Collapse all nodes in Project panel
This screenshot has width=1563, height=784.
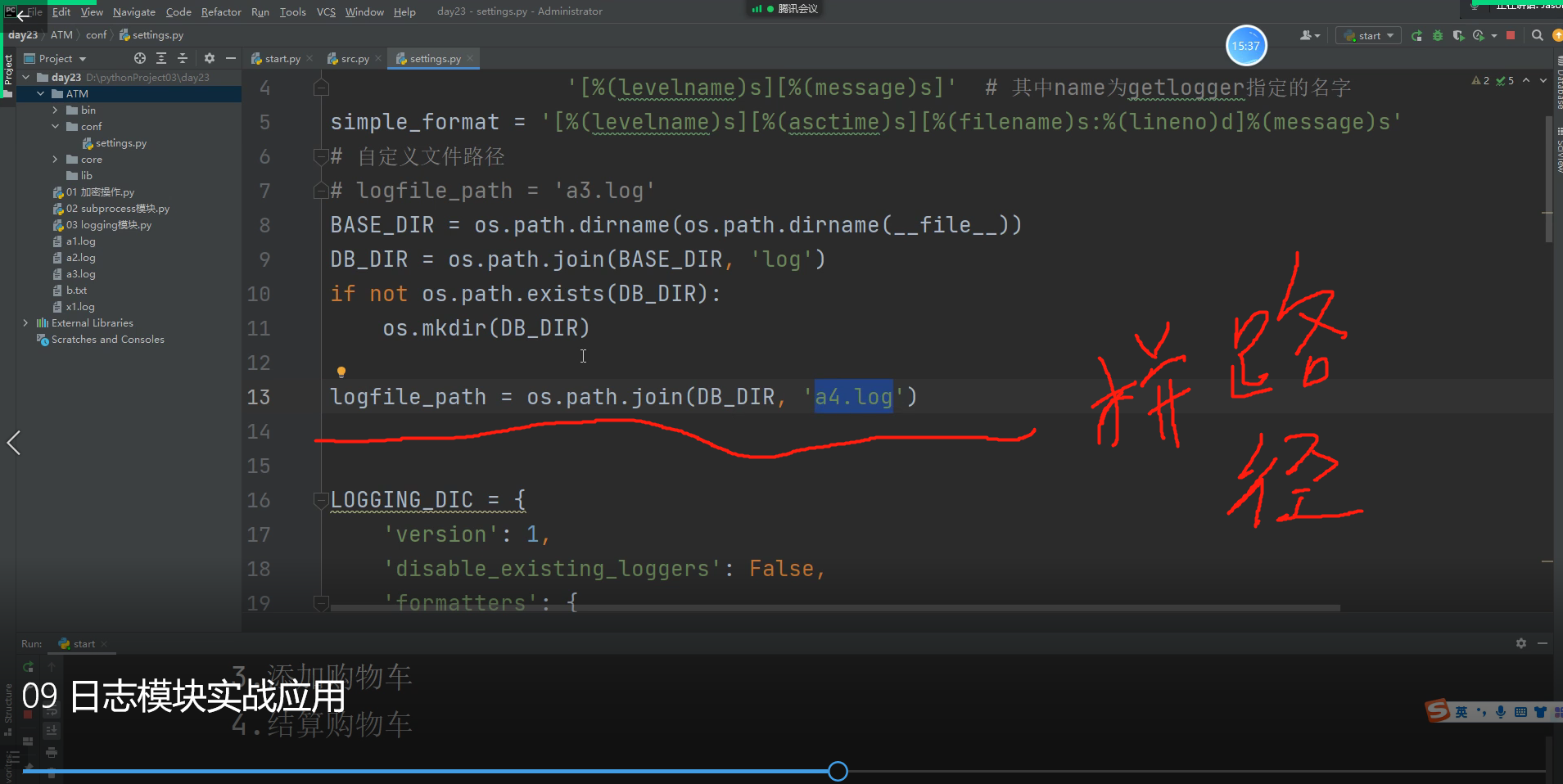(183, 58)
